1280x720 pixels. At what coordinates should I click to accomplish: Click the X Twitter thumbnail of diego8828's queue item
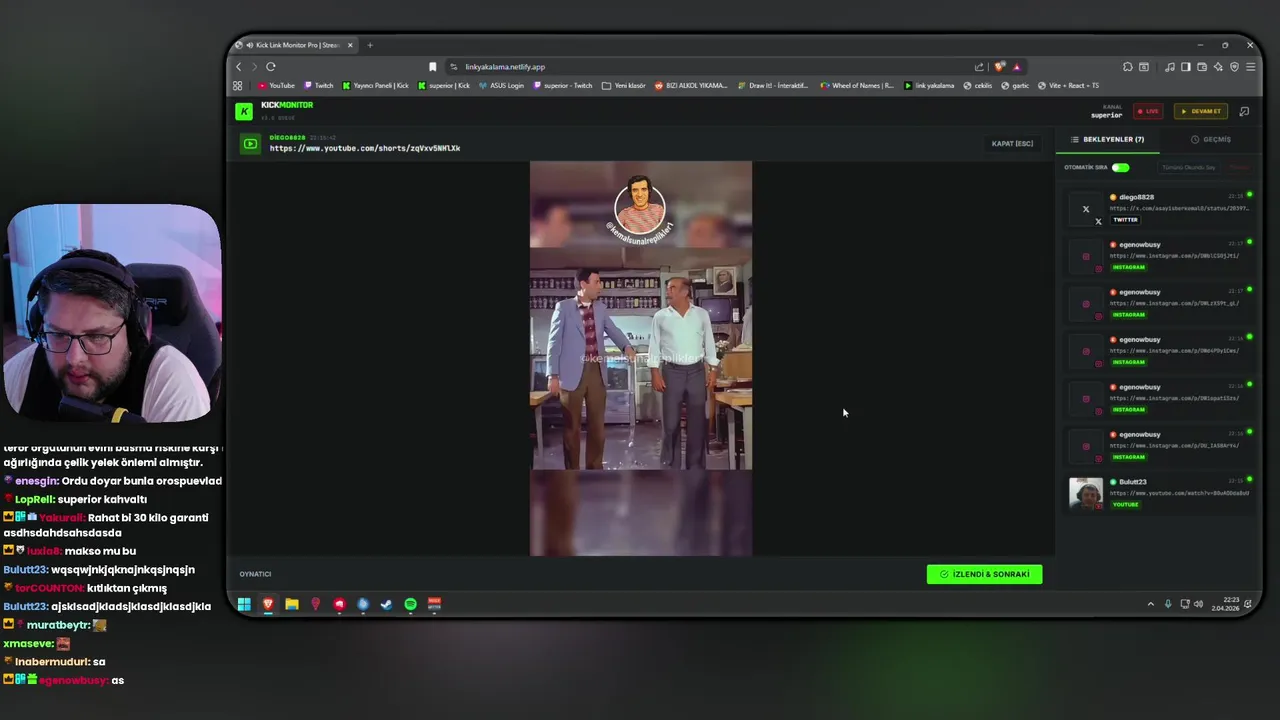1086,209
